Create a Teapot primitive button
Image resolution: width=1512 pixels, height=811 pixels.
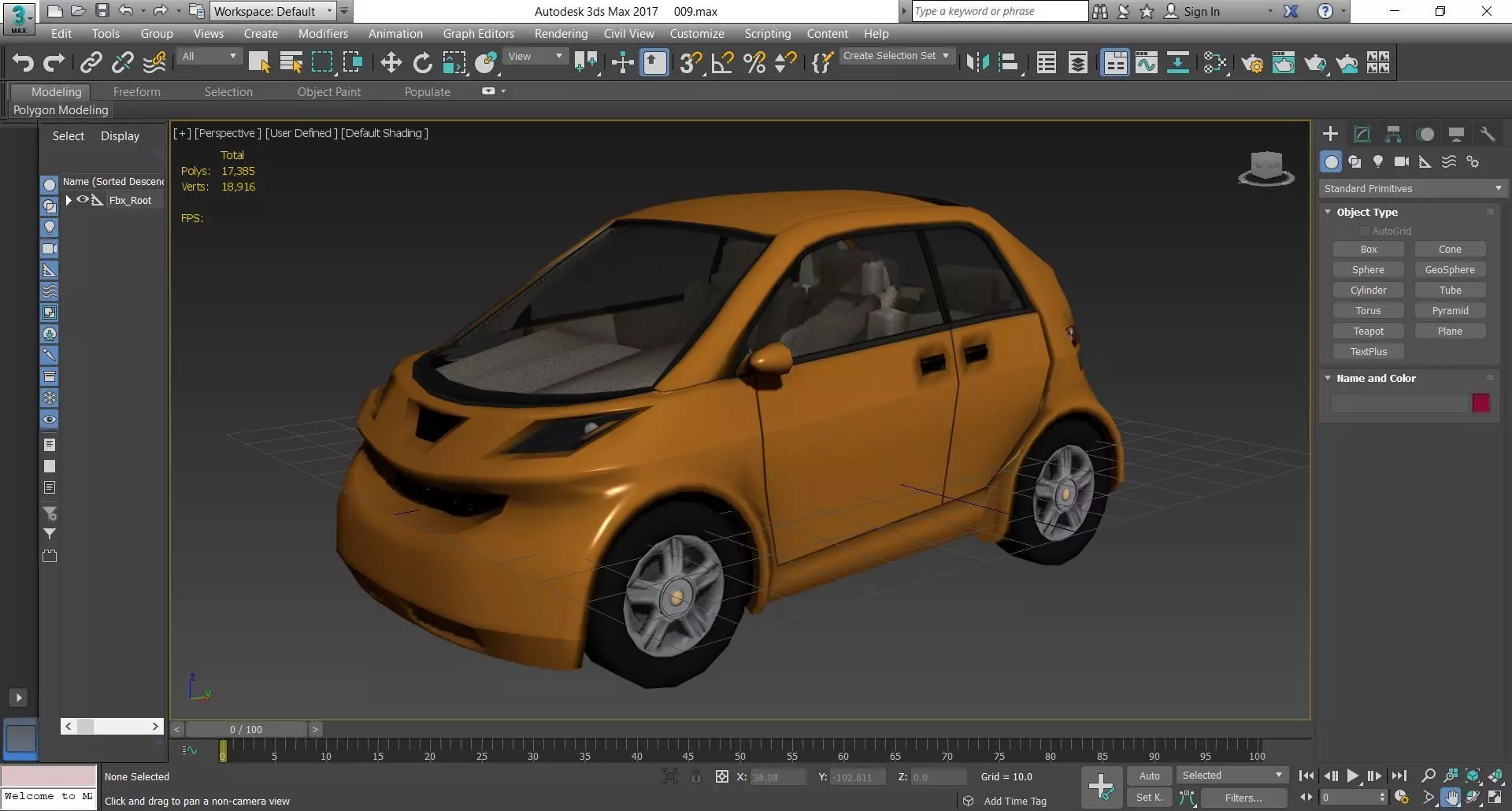coord(1368,331)
